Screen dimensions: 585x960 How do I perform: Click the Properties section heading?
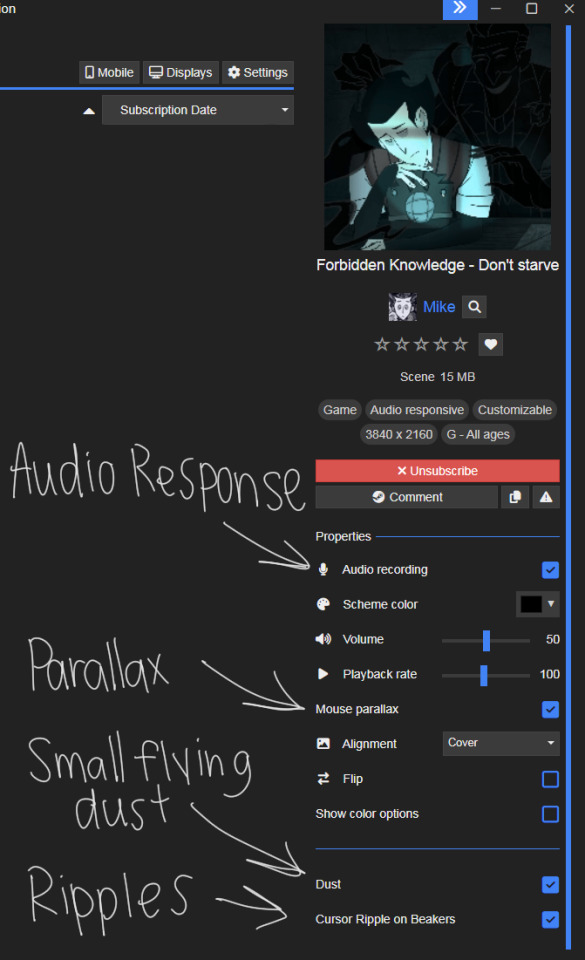(343, 536)
